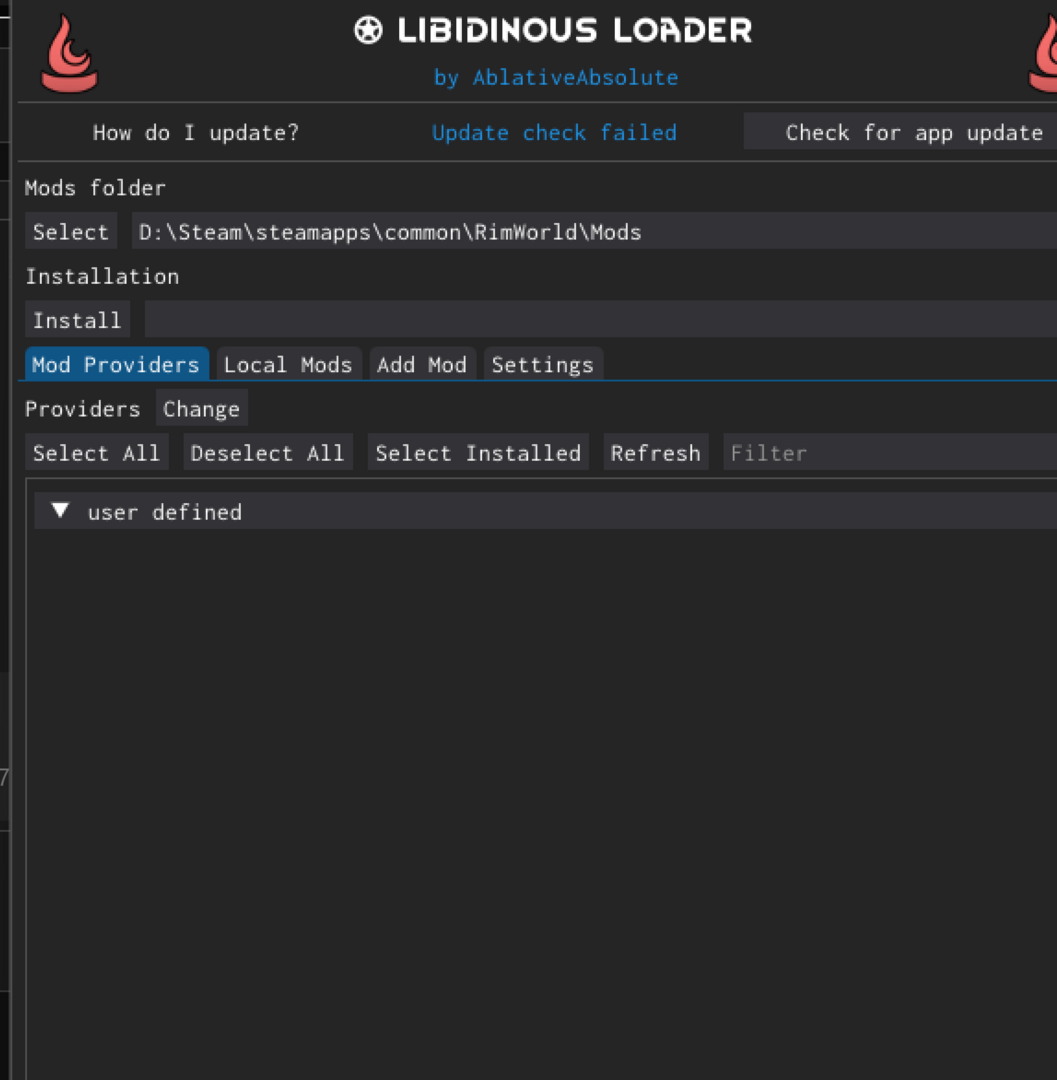
Task: Open the Settings tab
Action: click(543, 364)
